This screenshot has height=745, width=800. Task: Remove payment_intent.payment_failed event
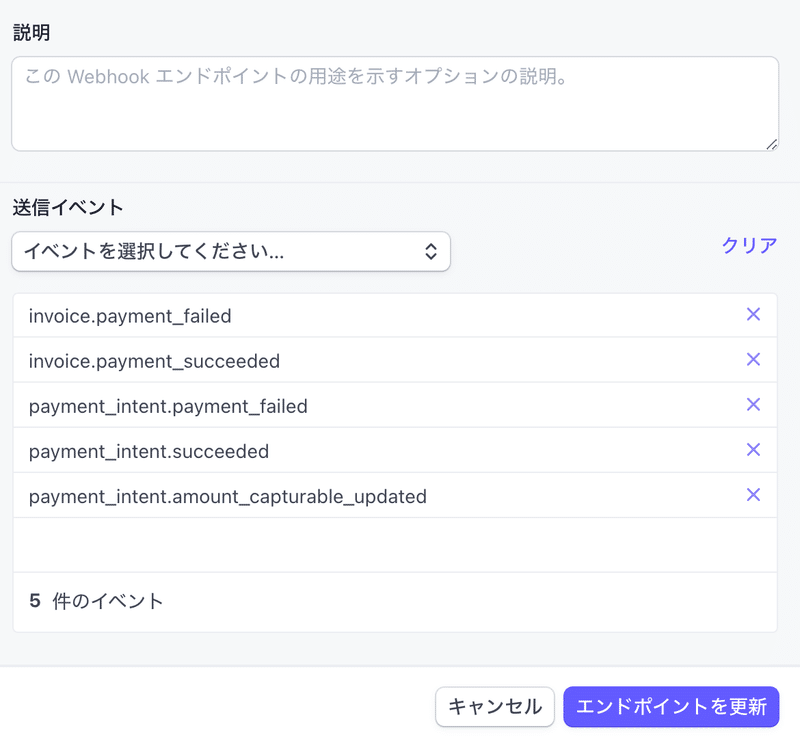click(753, 405)
